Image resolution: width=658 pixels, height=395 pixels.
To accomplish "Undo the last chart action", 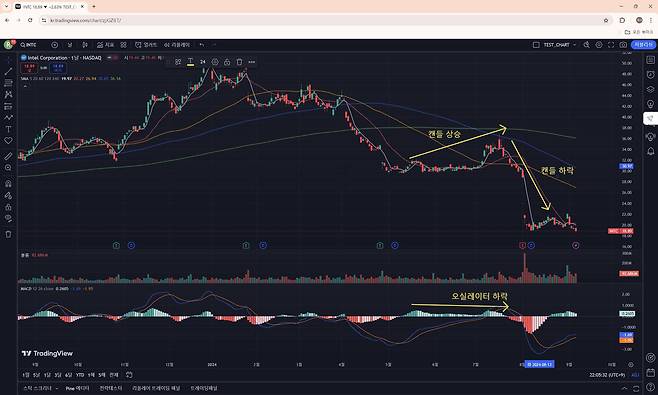I will pyautogui.click(x=202, y=44).
